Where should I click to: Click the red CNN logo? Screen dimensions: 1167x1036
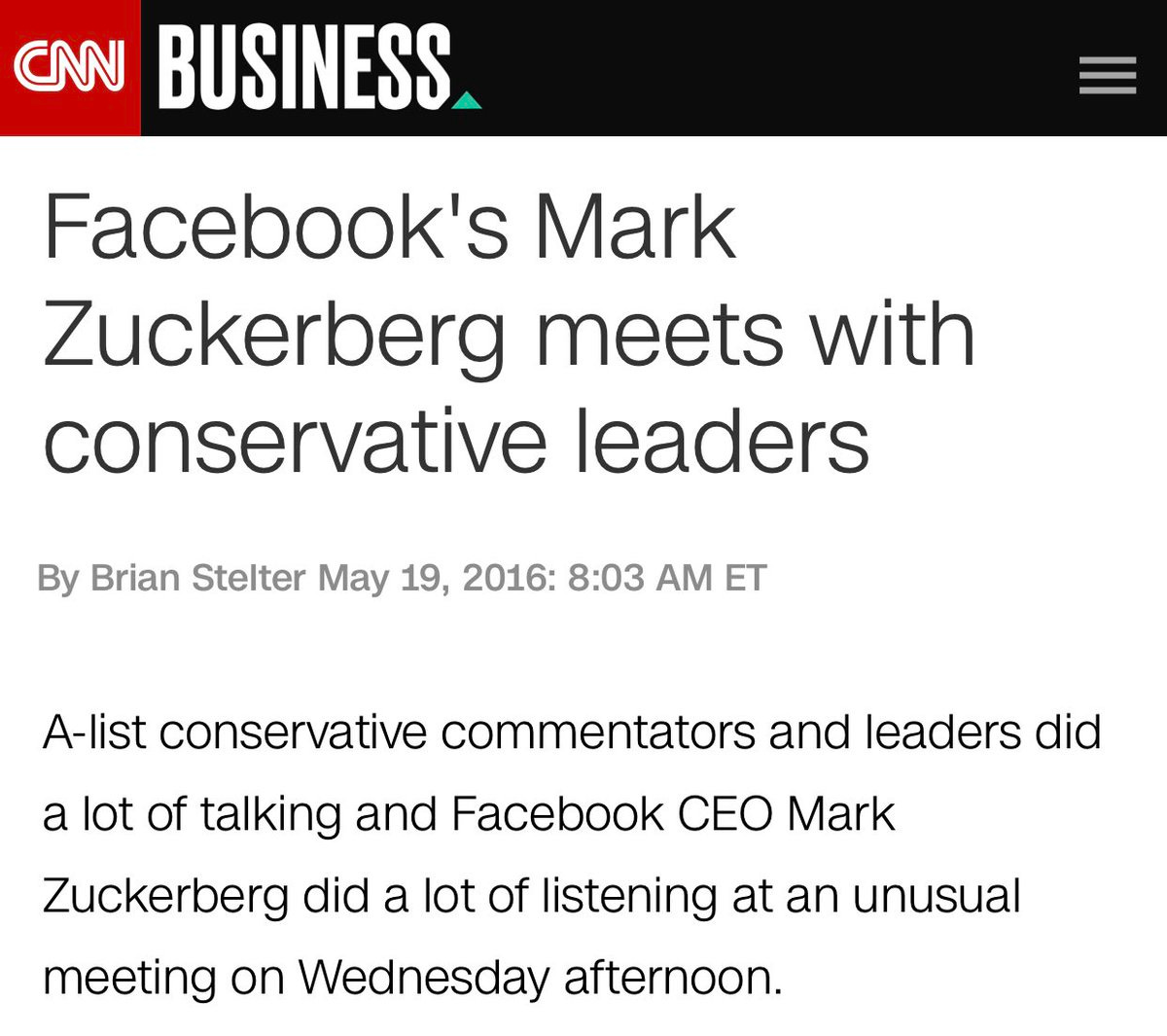(x=70, y=67)
